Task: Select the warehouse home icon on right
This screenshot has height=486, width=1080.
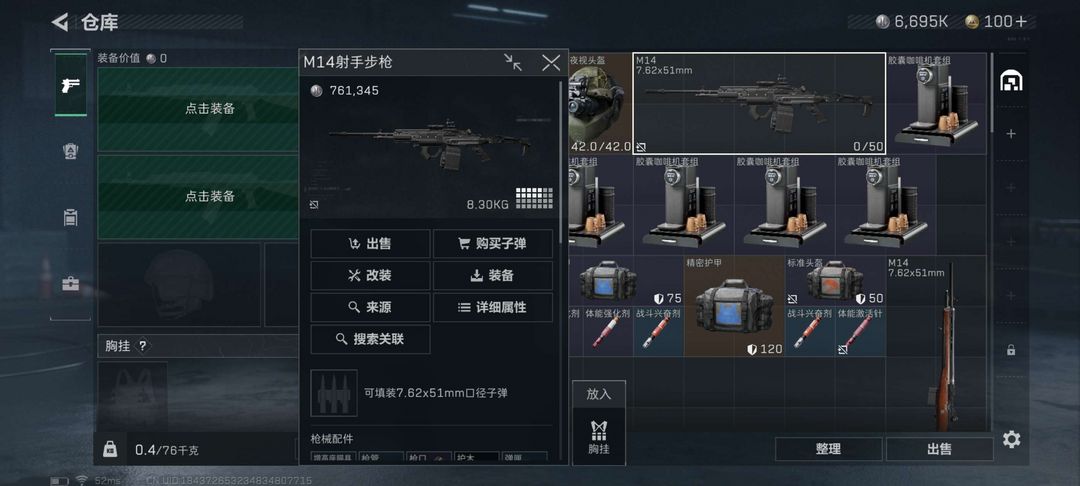Action: [1010, 81]
